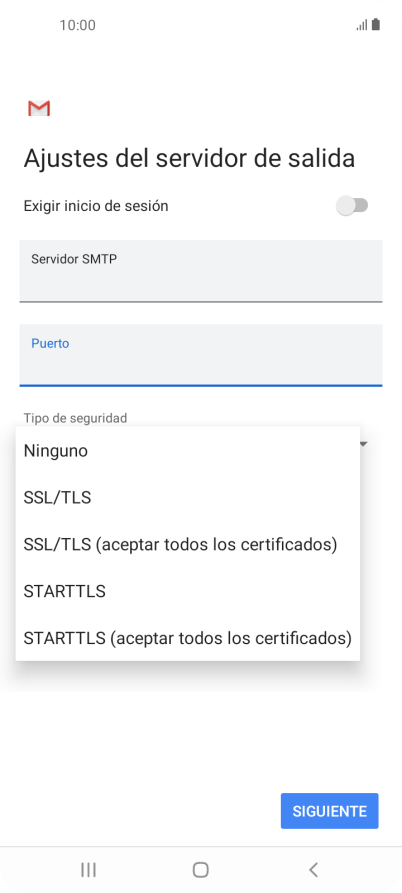Tap the status bar clock showing 10:00
Image resolution: width=402 pixels, height=893 pixels.
pos(77,25)
